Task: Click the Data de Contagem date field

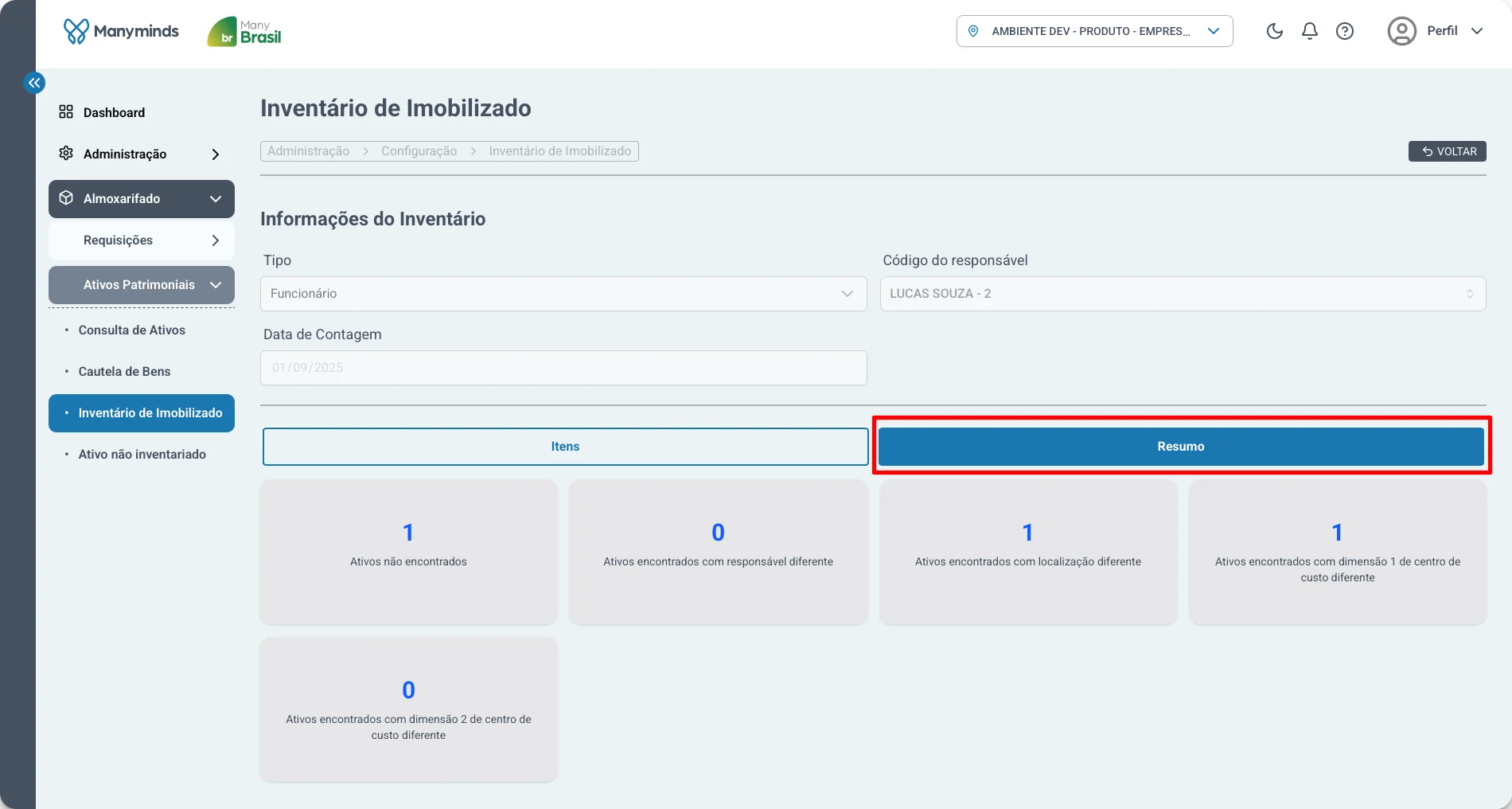Action: 563,368
